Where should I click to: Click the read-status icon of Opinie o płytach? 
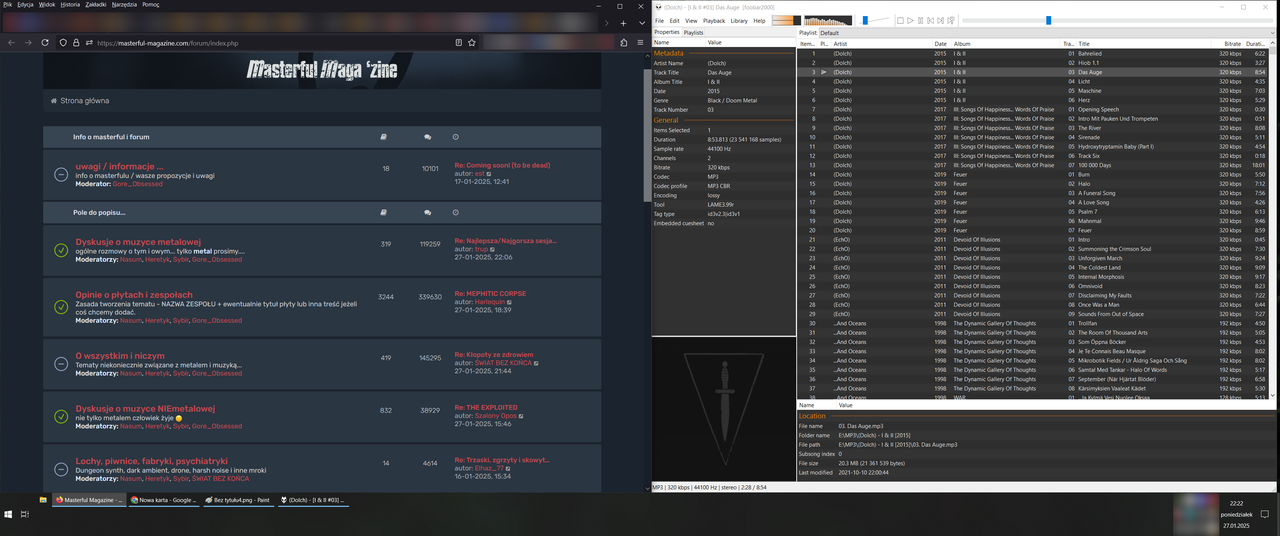[x=61, y=307]
